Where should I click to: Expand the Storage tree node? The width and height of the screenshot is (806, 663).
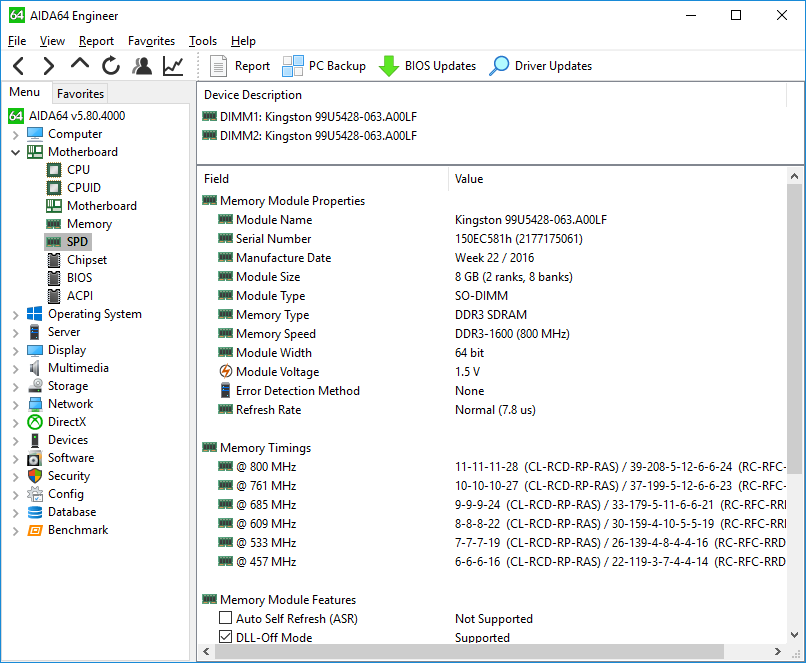(x=15, y=386)
